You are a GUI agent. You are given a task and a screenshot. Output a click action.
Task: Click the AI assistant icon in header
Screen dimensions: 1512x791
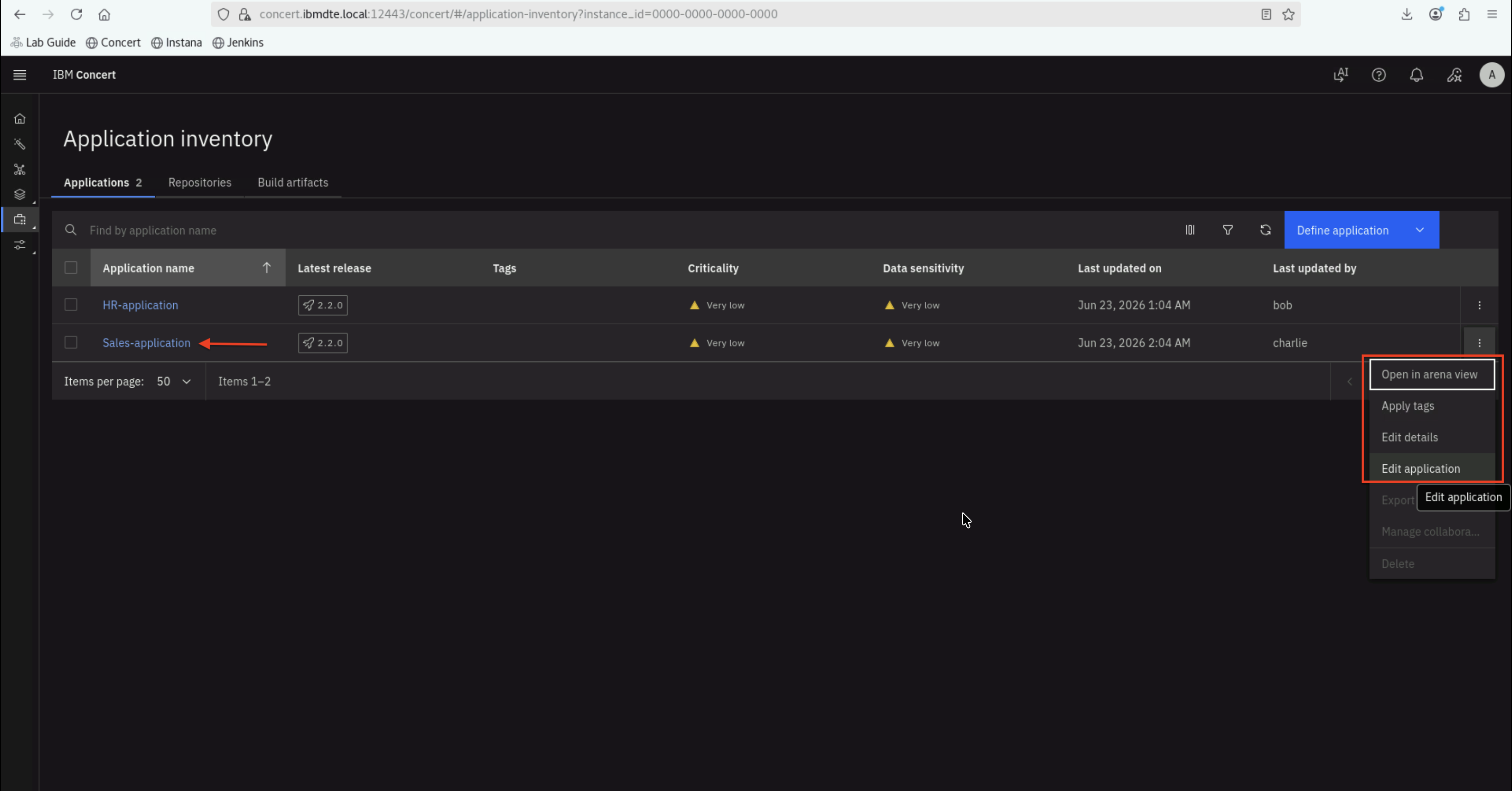(x=1341, y=74)
